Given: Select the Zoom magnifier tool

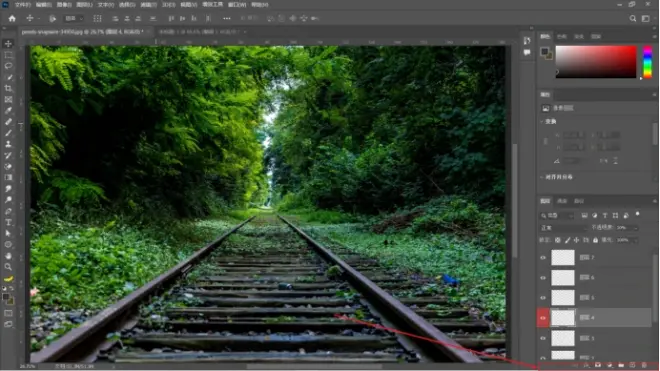Looking at the screenshot, I should tap(8, 267).
